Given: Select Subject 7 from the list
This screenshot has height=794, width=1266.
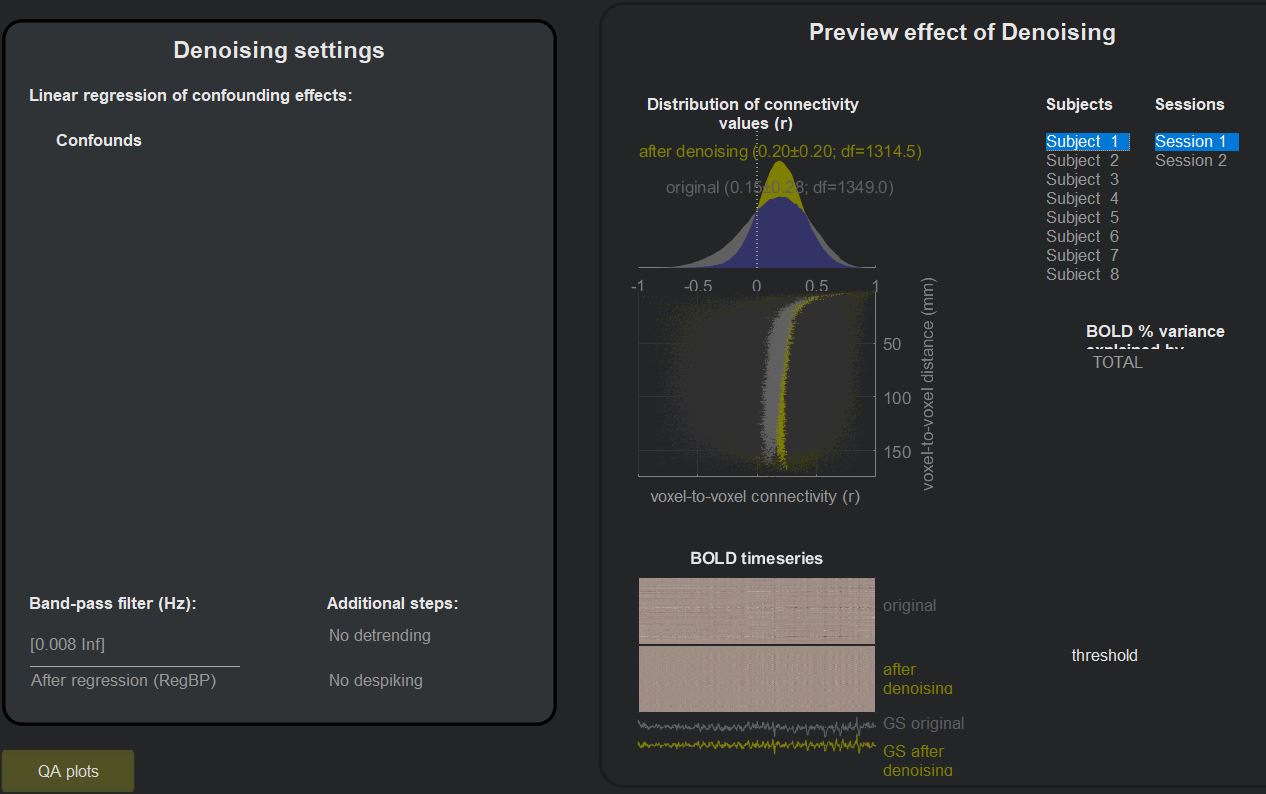Looking at the screenshot, I should [1083, 255].
